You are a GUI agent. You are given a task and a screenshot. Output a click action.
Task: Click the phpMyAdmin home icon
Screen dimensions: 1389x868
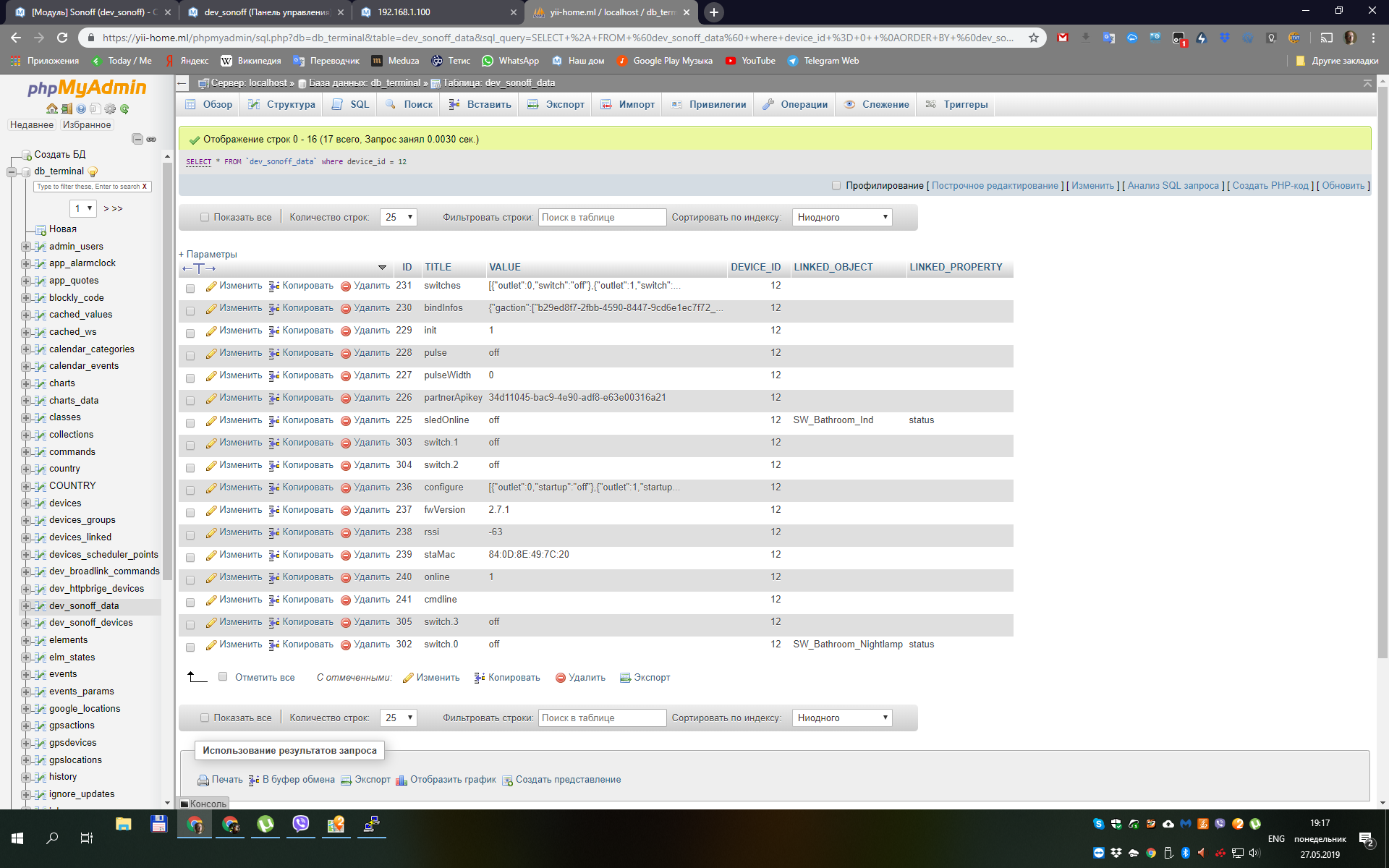click(x=51, y=109)
